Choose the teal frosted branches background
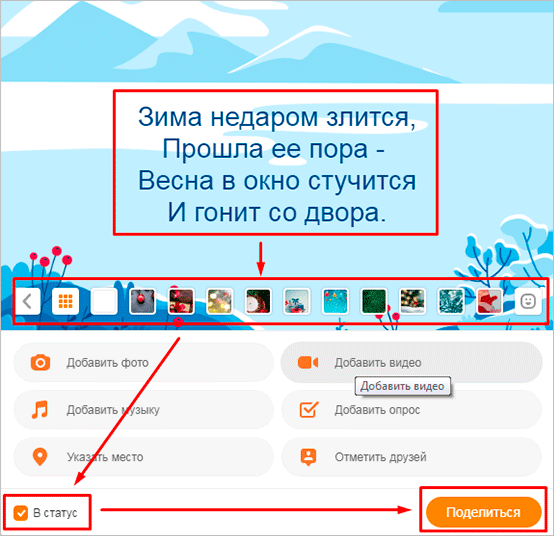The image size is (554, 536). (x=450, y=301)
